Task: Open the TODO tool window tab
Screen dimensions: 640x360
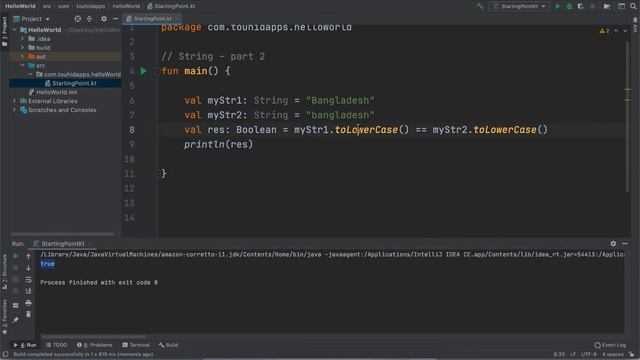Action: click(x=56, y=345)
